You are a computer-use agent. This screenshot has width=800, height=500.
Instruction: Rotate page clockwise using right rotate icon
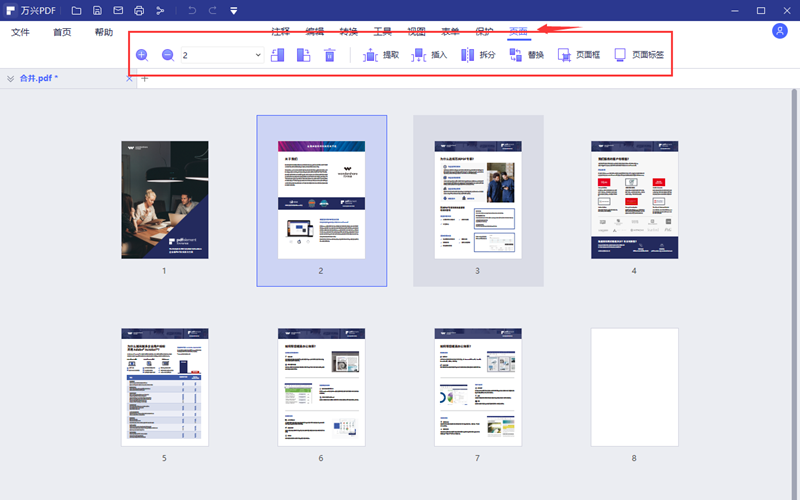point(304,55)
